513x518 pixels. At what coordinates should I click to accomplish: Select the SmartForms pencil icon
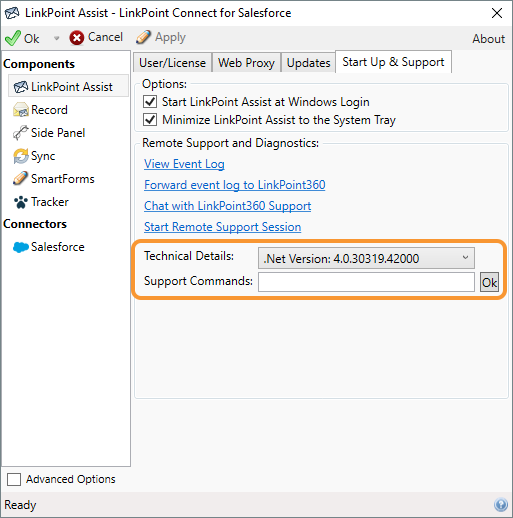click(21, 179)
